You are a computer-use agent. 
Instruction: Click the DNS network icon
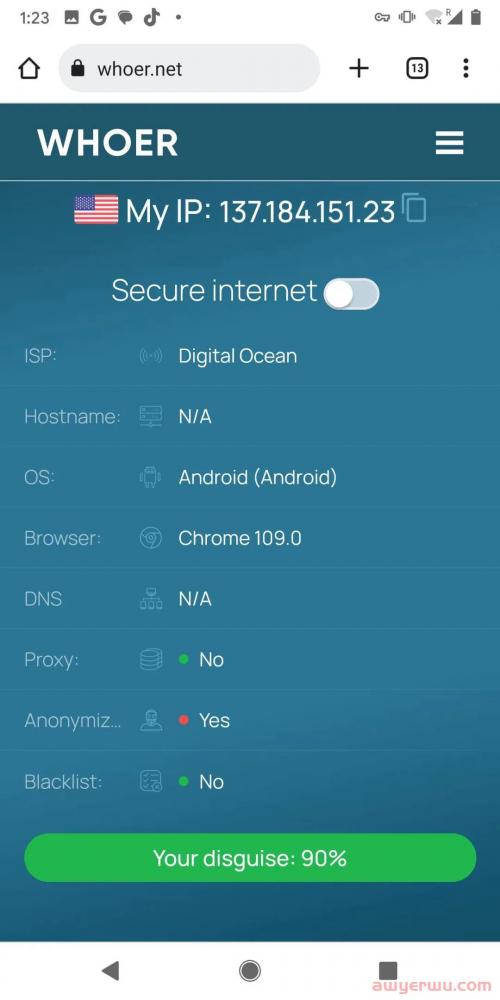(x=151, y=599)
